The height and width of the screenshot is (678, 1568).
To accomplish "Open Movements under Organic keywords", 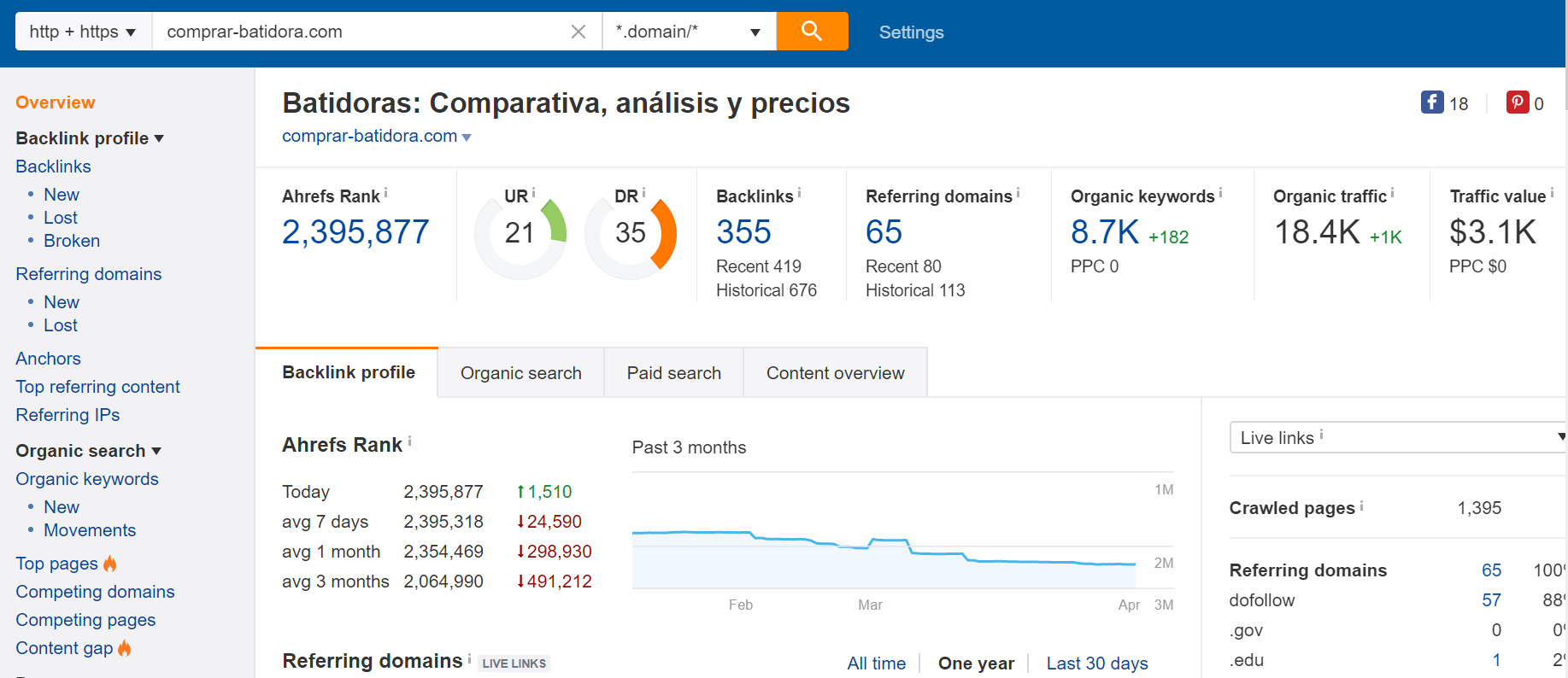I will point(90,530).
